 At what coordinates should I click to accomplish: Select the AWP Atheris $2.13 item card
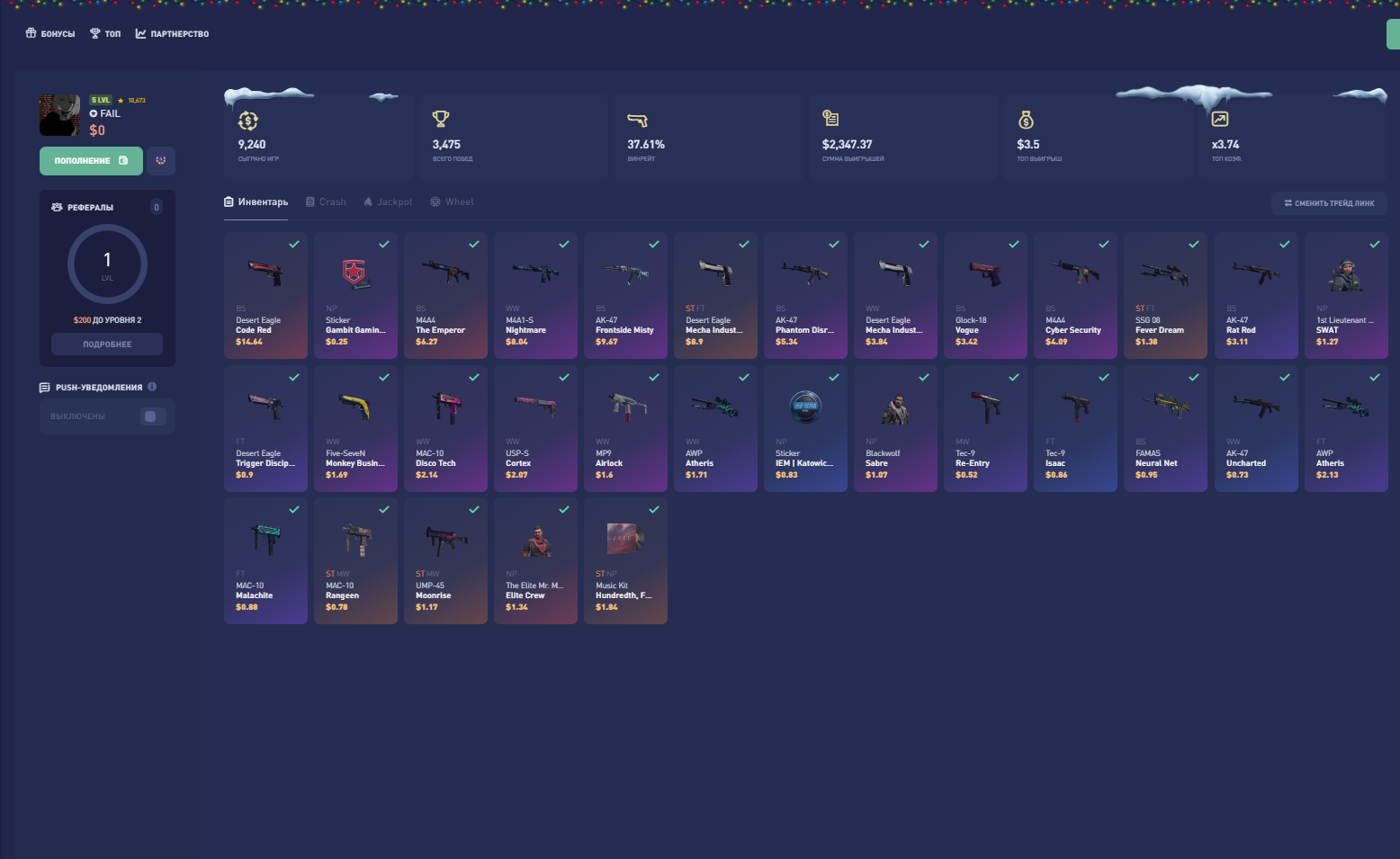point(1346,428)
